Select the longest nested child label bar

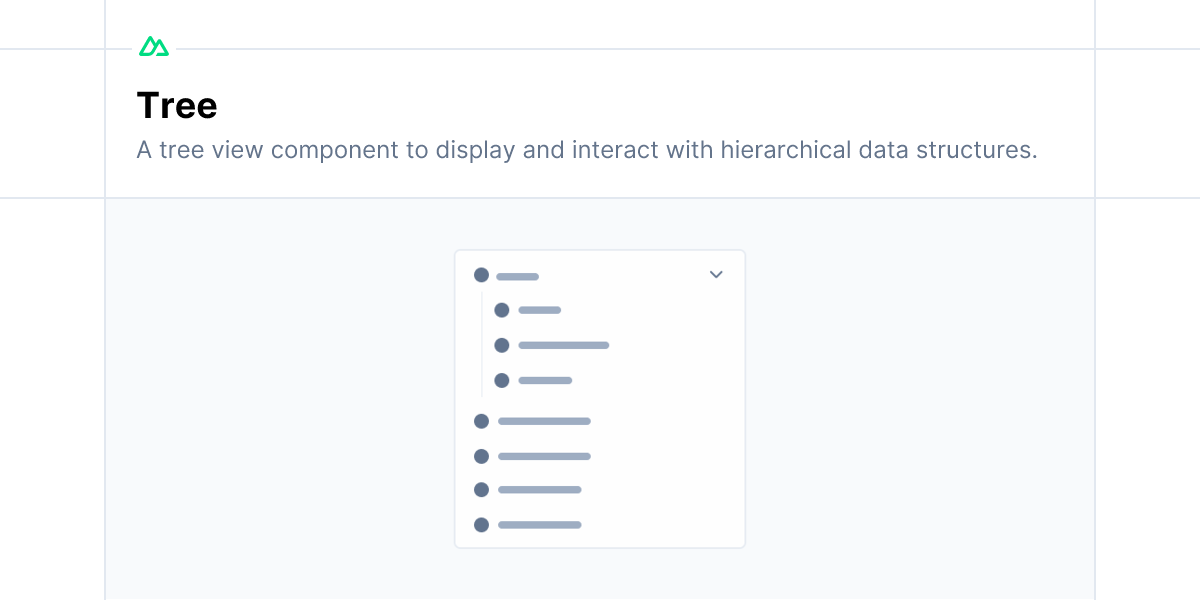564,345
